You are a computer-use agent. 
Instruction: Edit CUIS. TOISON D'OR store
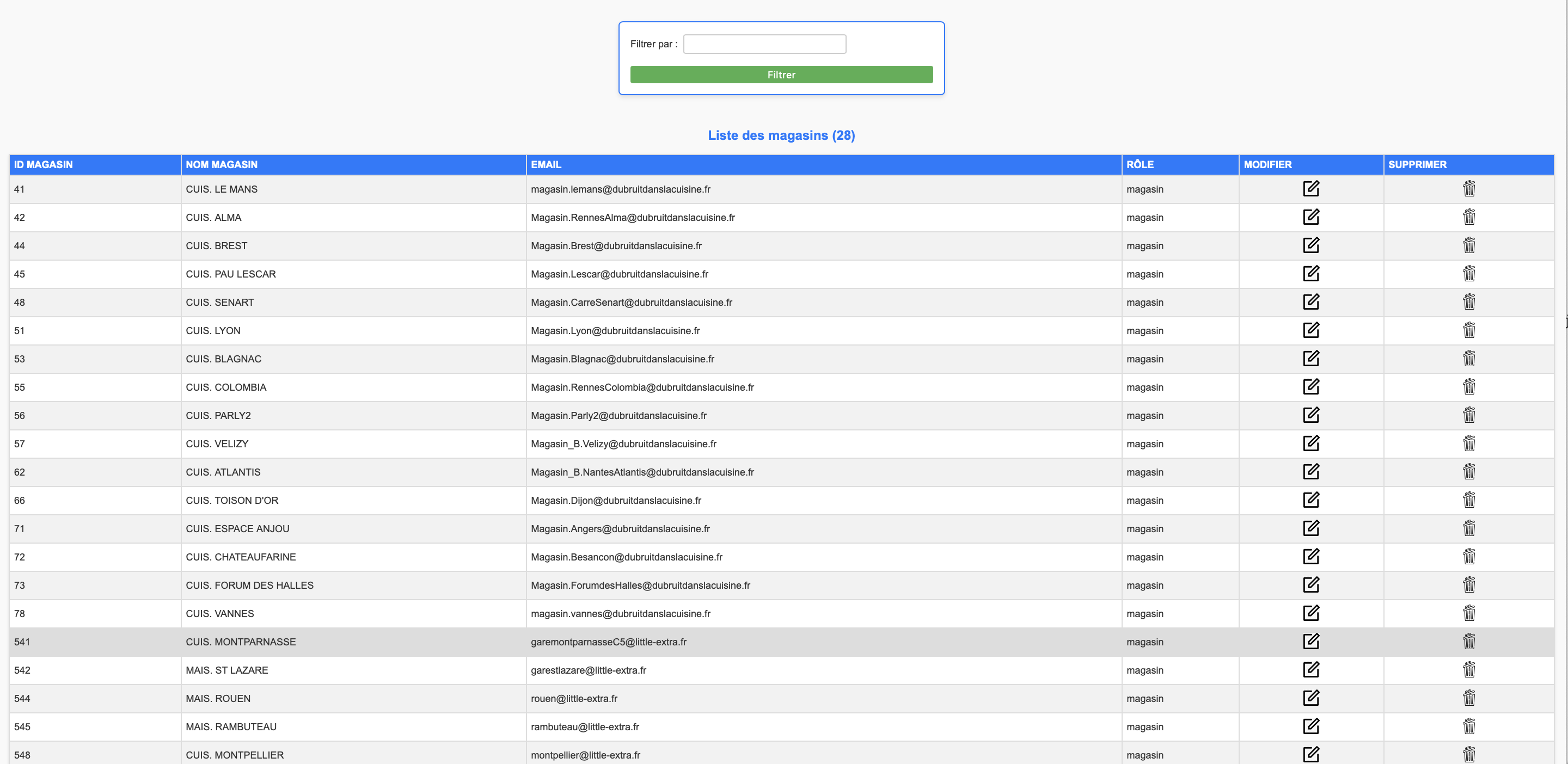coord(1311,500)
